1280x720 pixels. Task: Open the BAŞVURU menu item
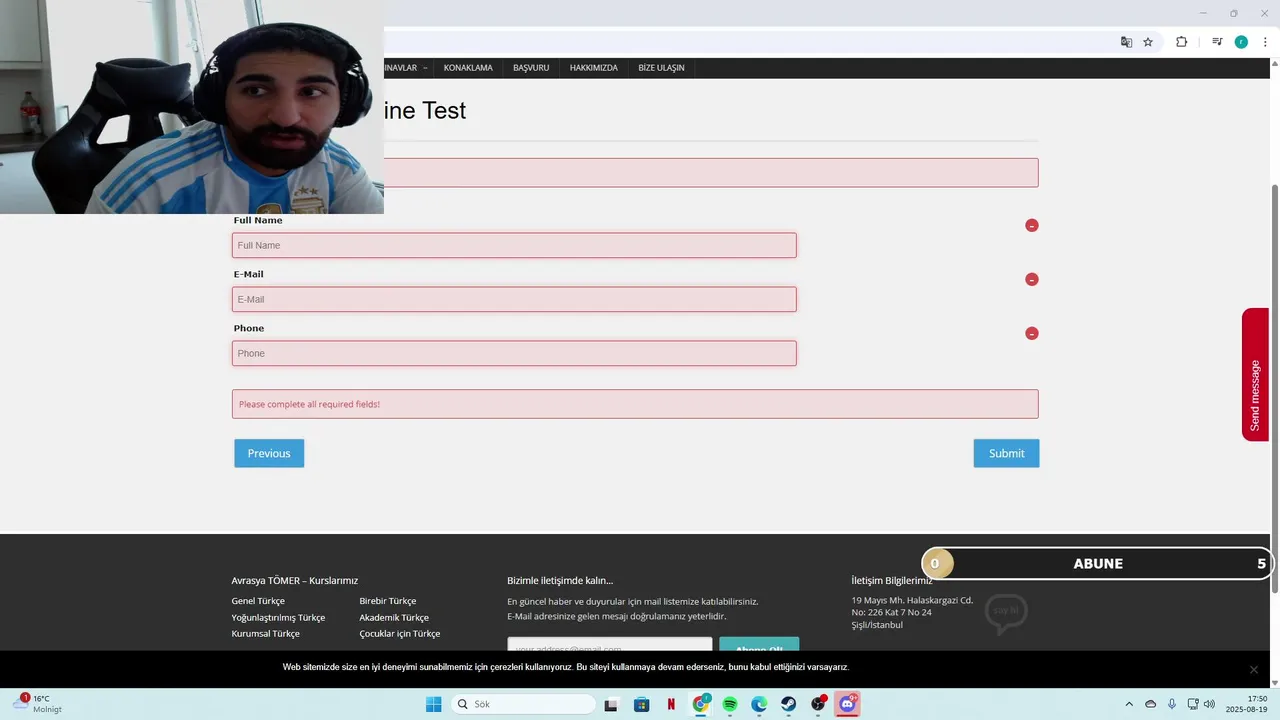pyautogui.click(x=531, y=68)
